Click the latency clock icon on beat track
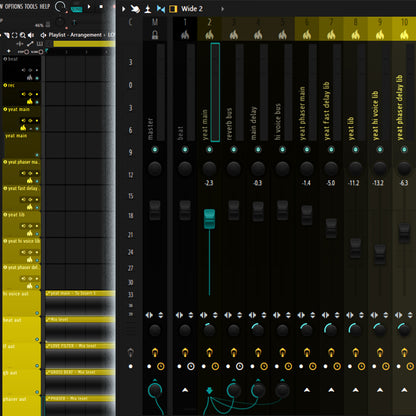The height and width of the screenshot is (416, 416). pos(191,366)
